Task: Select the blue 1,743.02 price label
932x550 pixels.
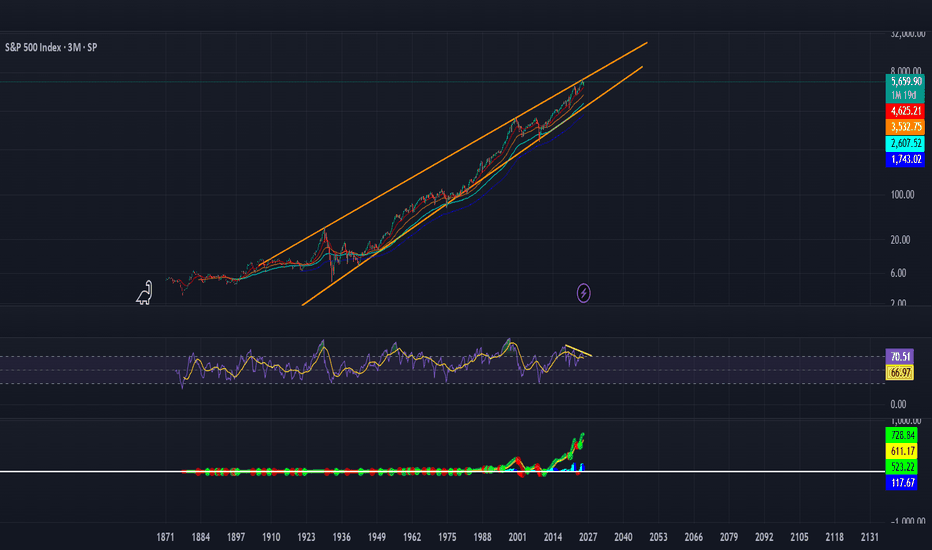Action: 905,159
